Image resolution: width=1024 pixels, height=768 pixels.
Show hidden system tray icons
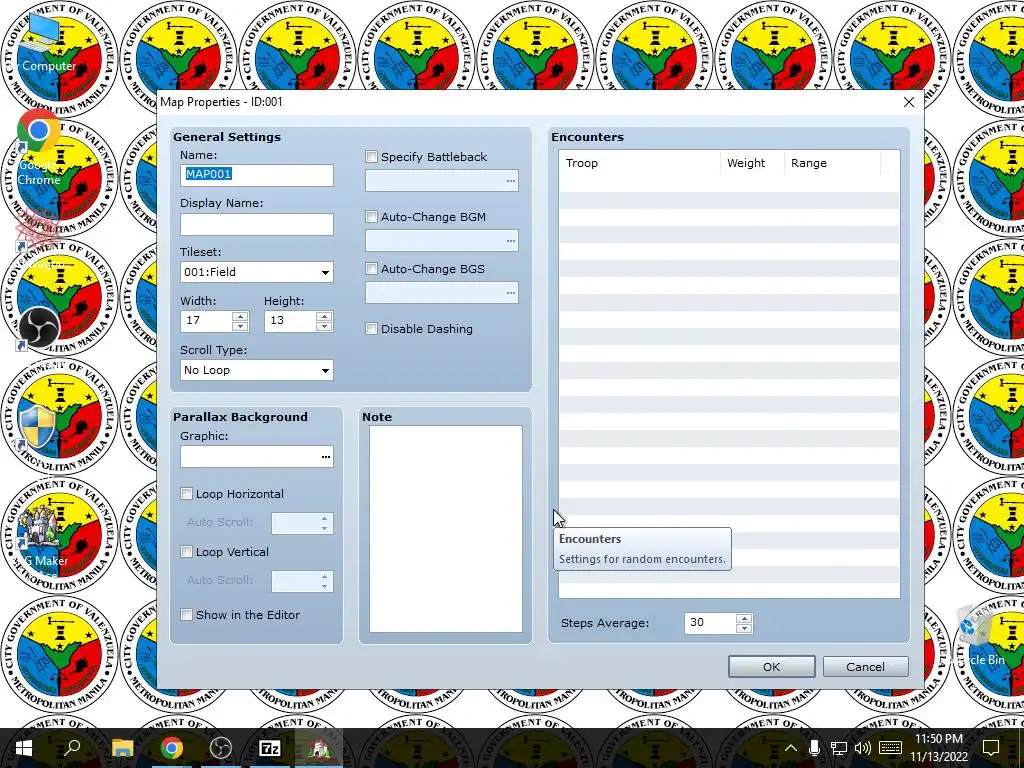click(790, 748)
